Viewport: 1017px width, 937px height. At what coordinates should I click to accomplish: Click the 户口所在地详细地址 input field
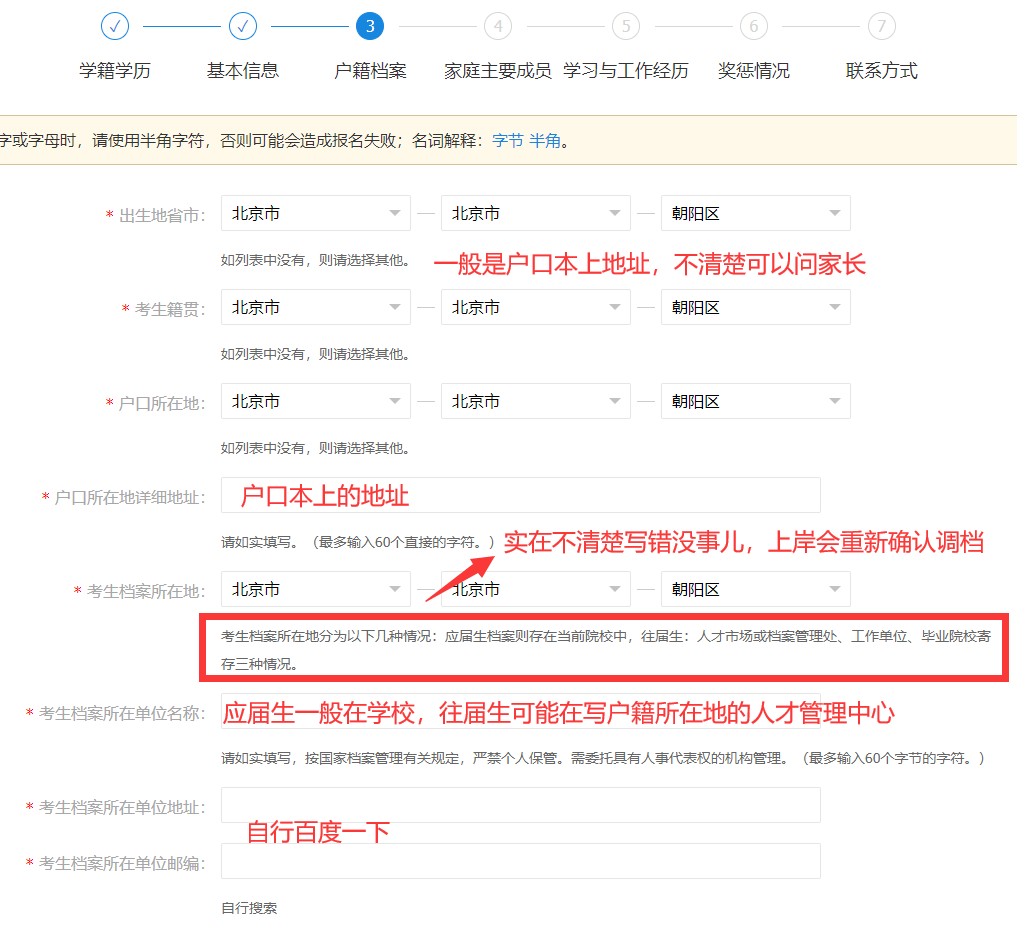[520, 495]
